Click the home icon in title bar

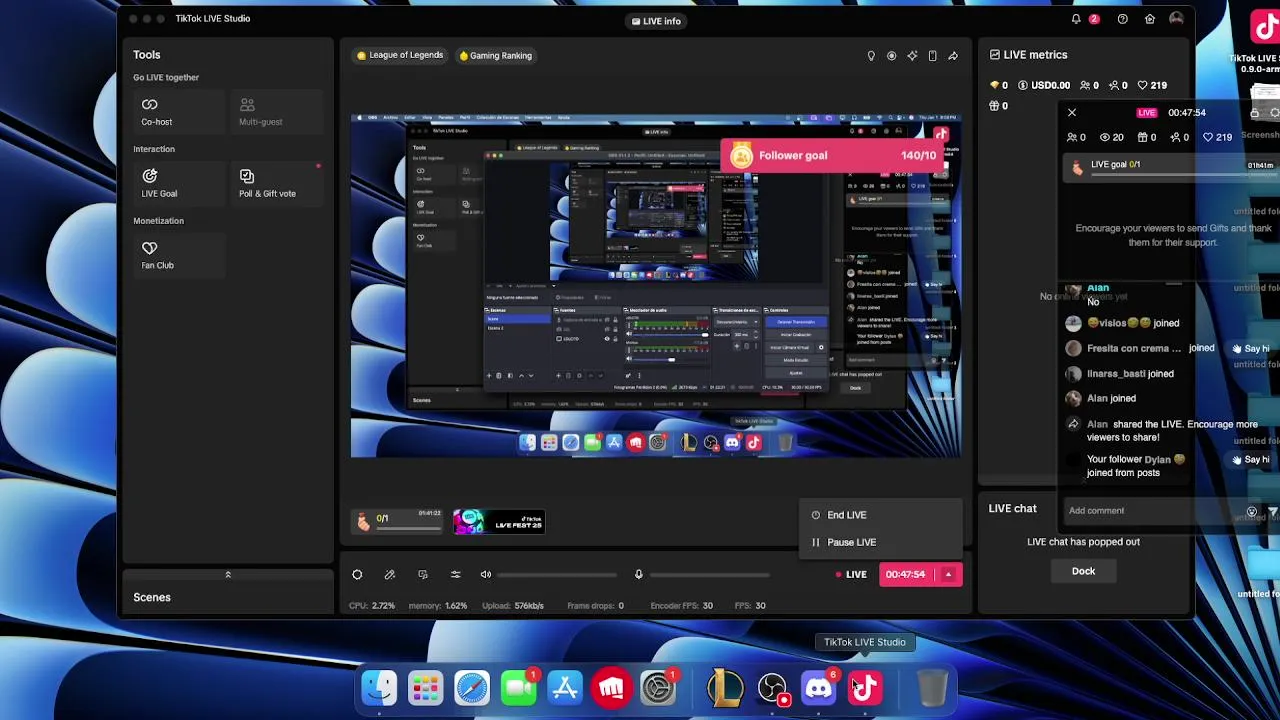(1150, 19)
